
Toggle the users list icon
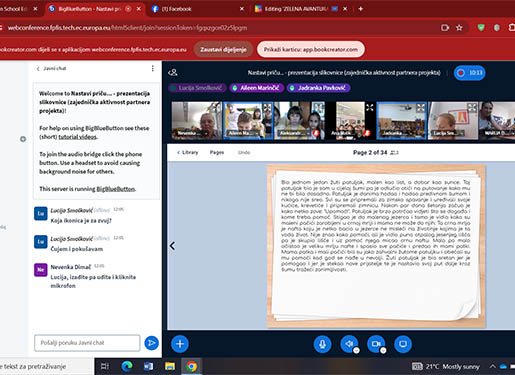tap(173, 72)
